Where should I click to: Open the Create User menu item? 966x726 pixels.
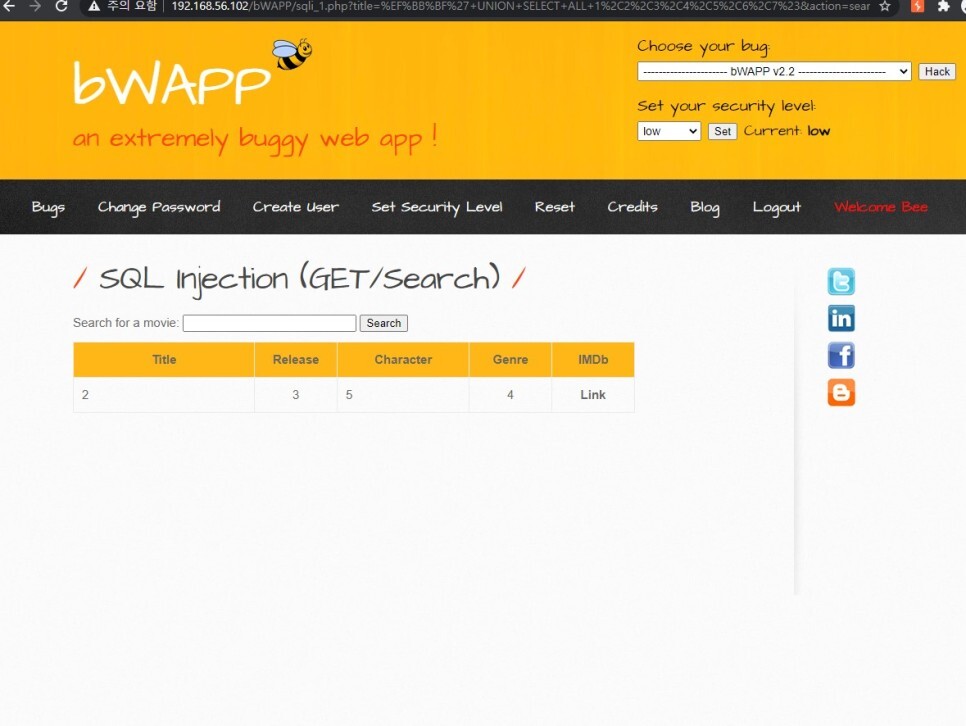296,207
